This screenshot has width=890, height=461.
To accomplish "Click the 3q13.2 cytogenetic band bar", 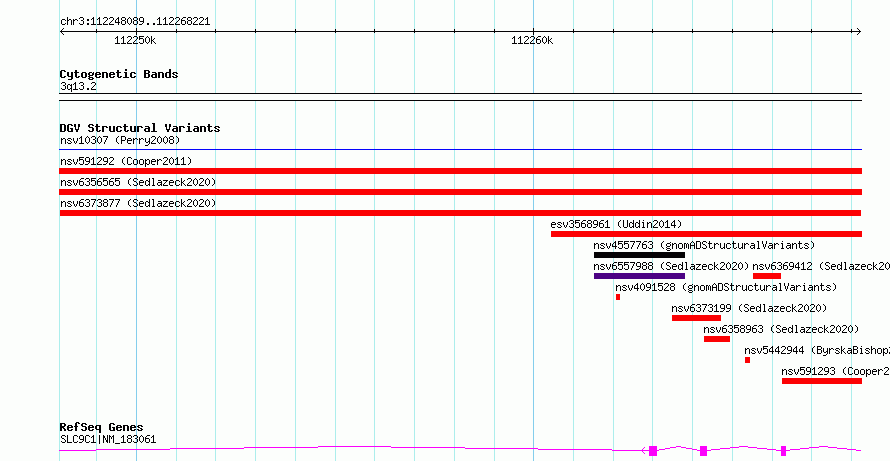I will tap(461, 97).
